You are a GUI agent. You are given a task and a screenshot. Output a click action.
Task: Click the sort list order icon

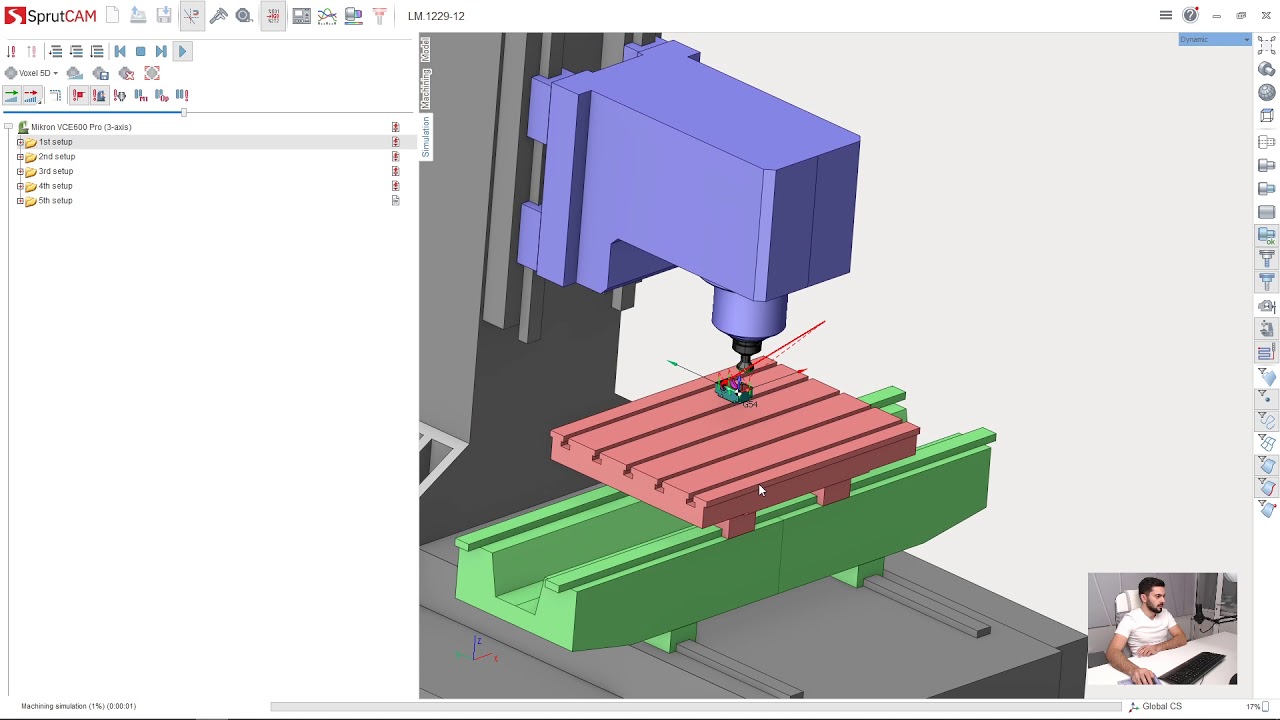tap(97, 52)
